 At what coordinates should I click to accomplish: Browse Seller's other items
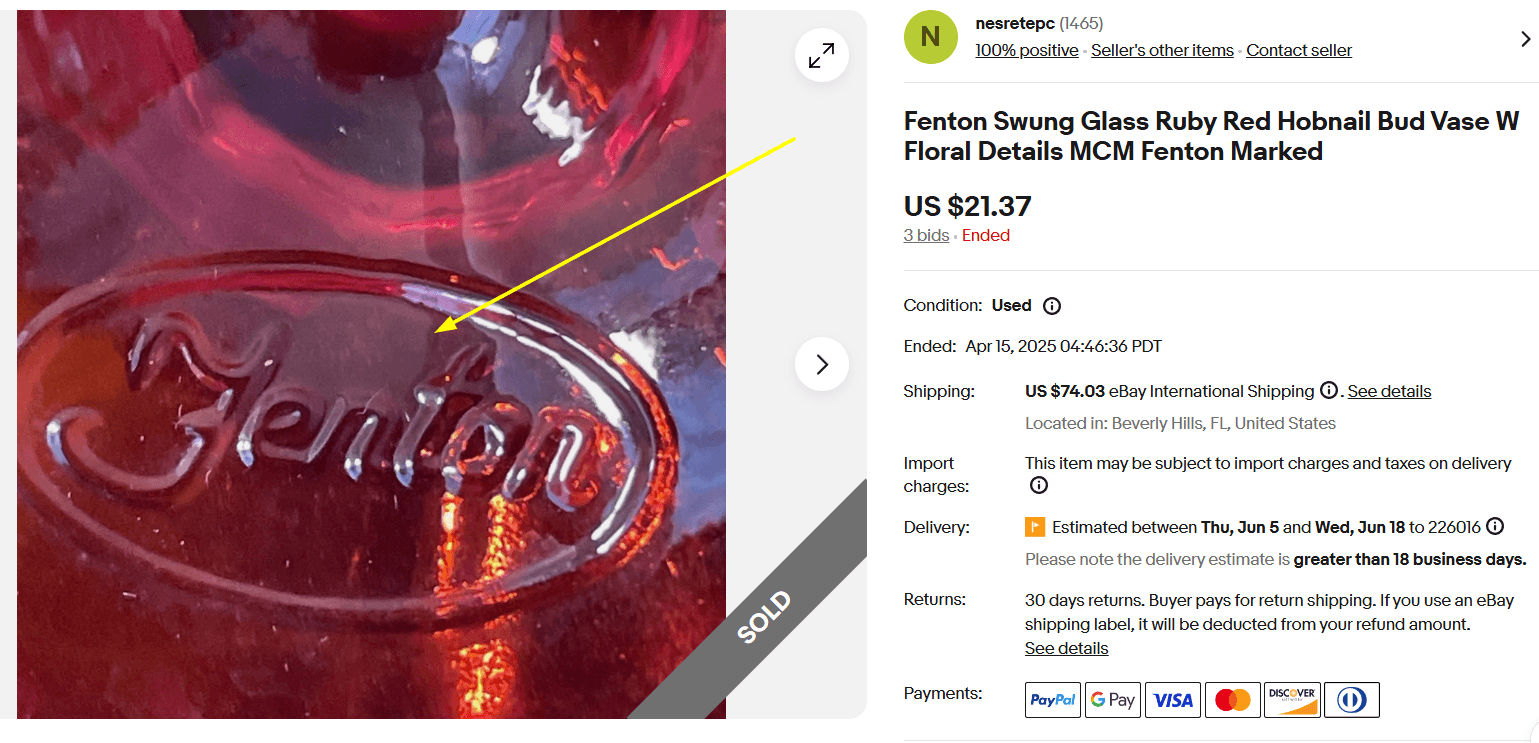point(1162,49)
